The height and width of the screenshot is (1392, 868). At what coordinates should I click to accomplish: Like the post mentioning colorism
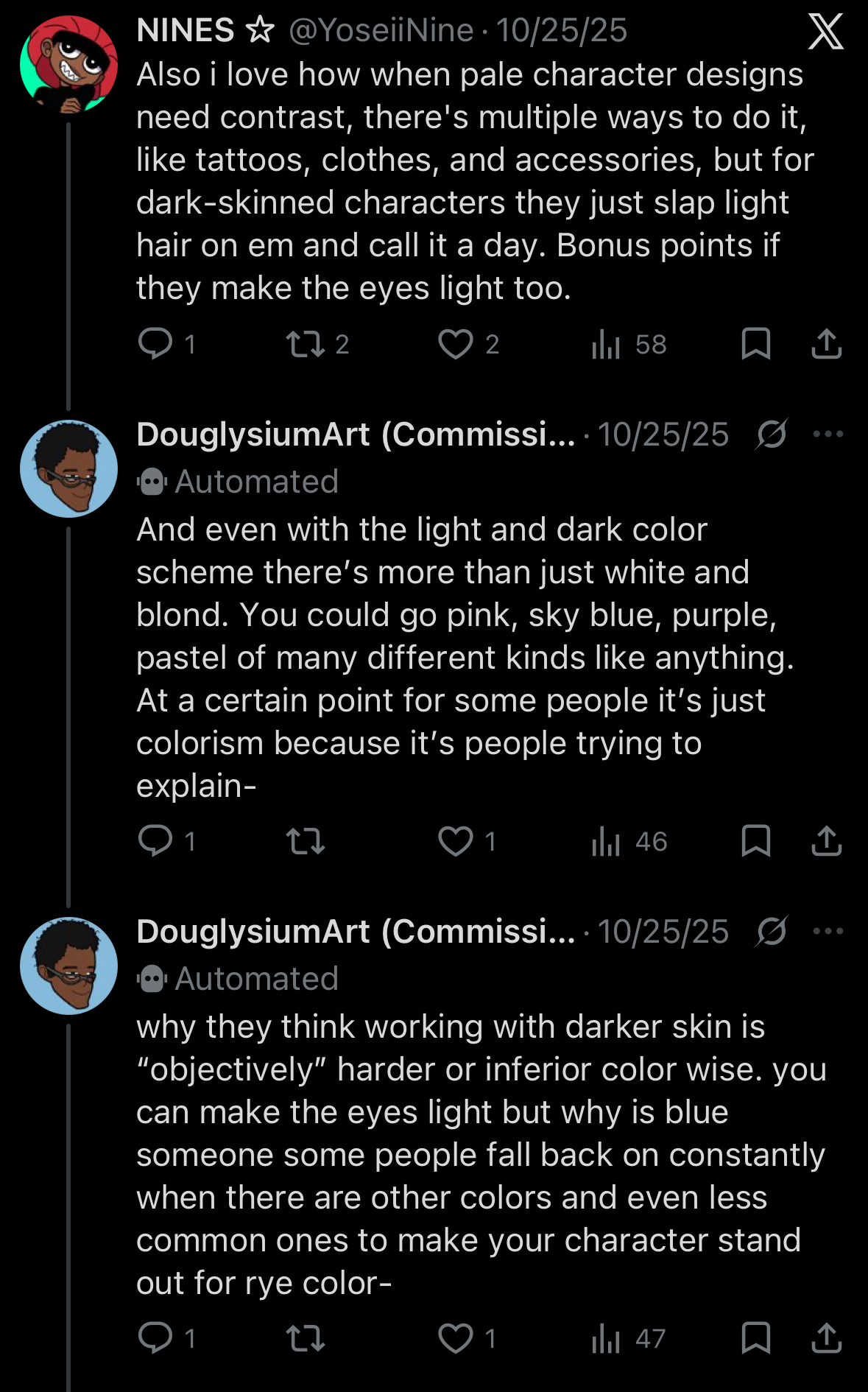pyautogui.click(x=456, y=841)
